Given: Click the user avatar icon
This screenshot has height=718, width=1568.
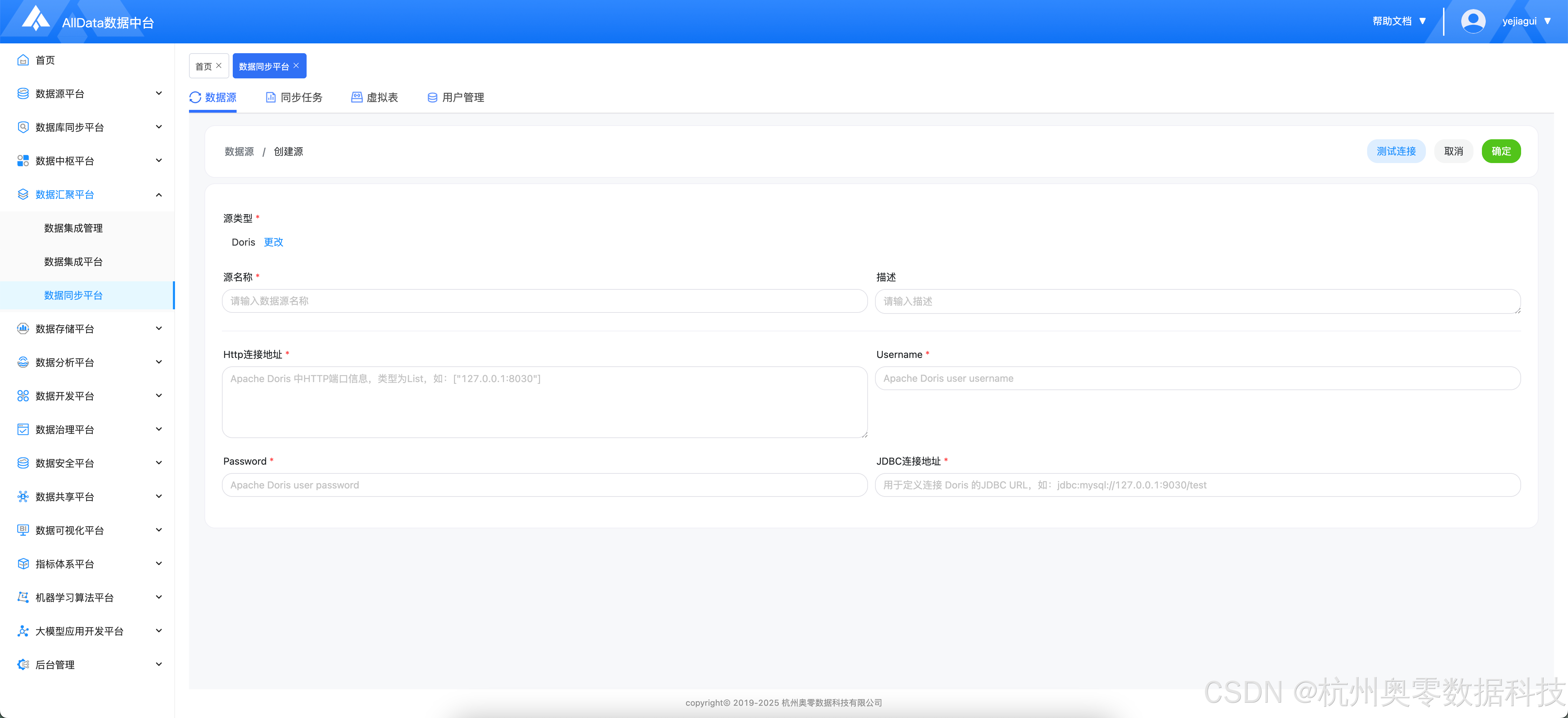Looking at the screenshot, I should (x=1472, y=21).
